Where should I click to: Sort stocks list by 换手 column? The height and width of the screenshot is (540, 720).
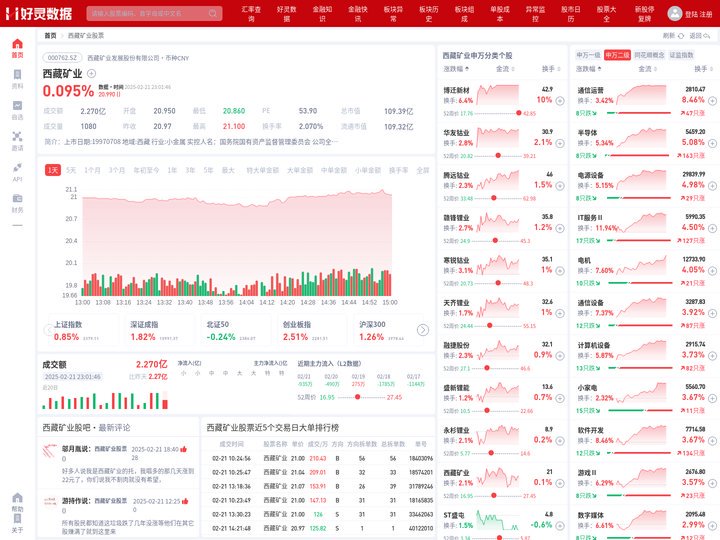(x=551, y=69)
